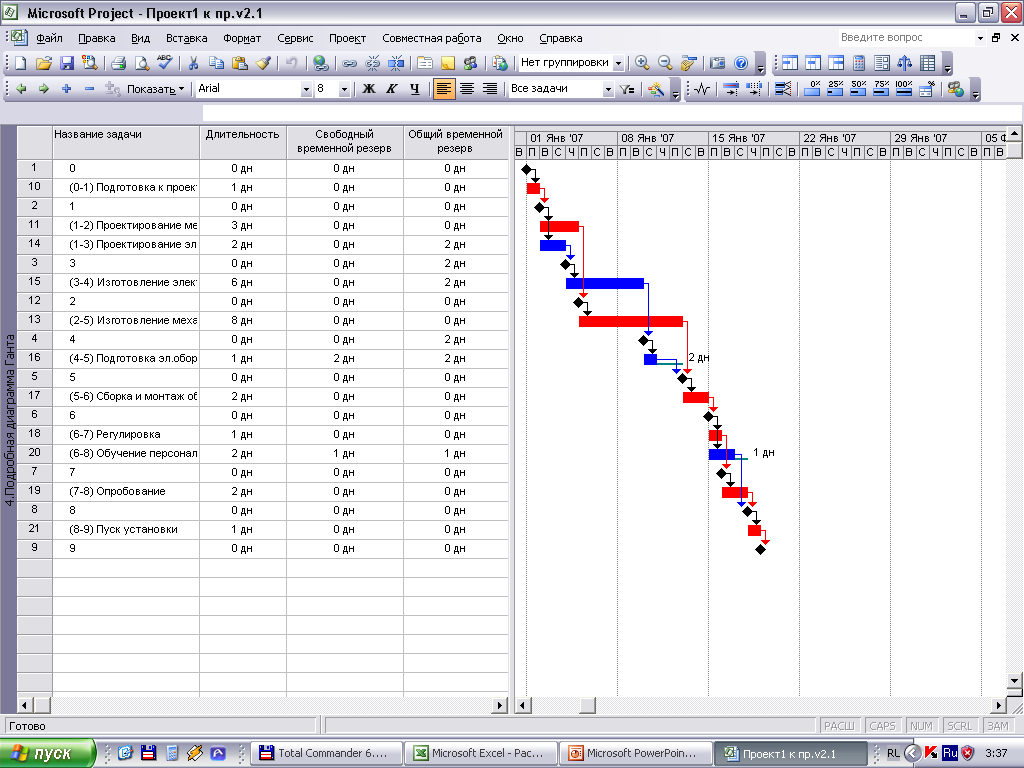Toggle right text alignment

pyautogui.click(x=489, y=89)
